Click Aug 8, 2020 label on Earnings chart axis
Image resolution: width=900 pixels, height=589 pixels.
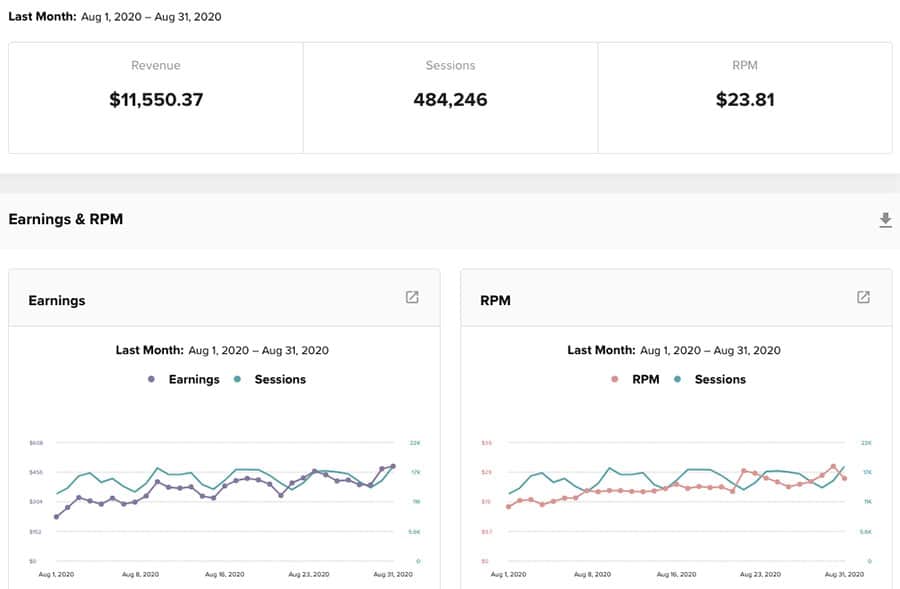140,574
